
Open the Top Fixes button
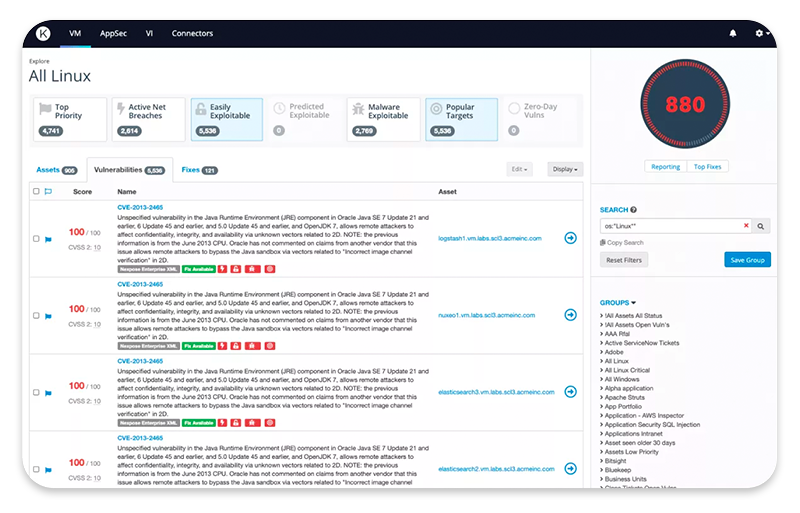[x=708, y=167]
